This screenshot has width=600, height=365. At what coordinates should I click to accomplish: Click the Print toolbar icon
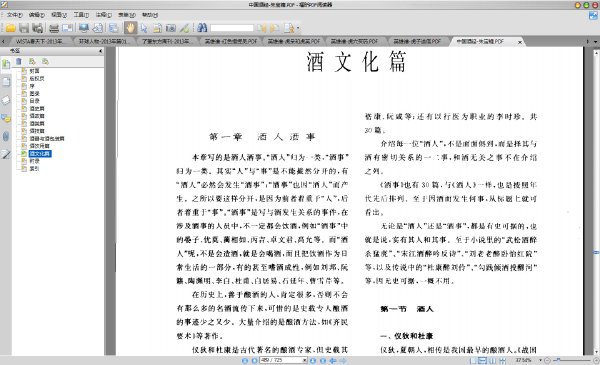pos(54,28)
